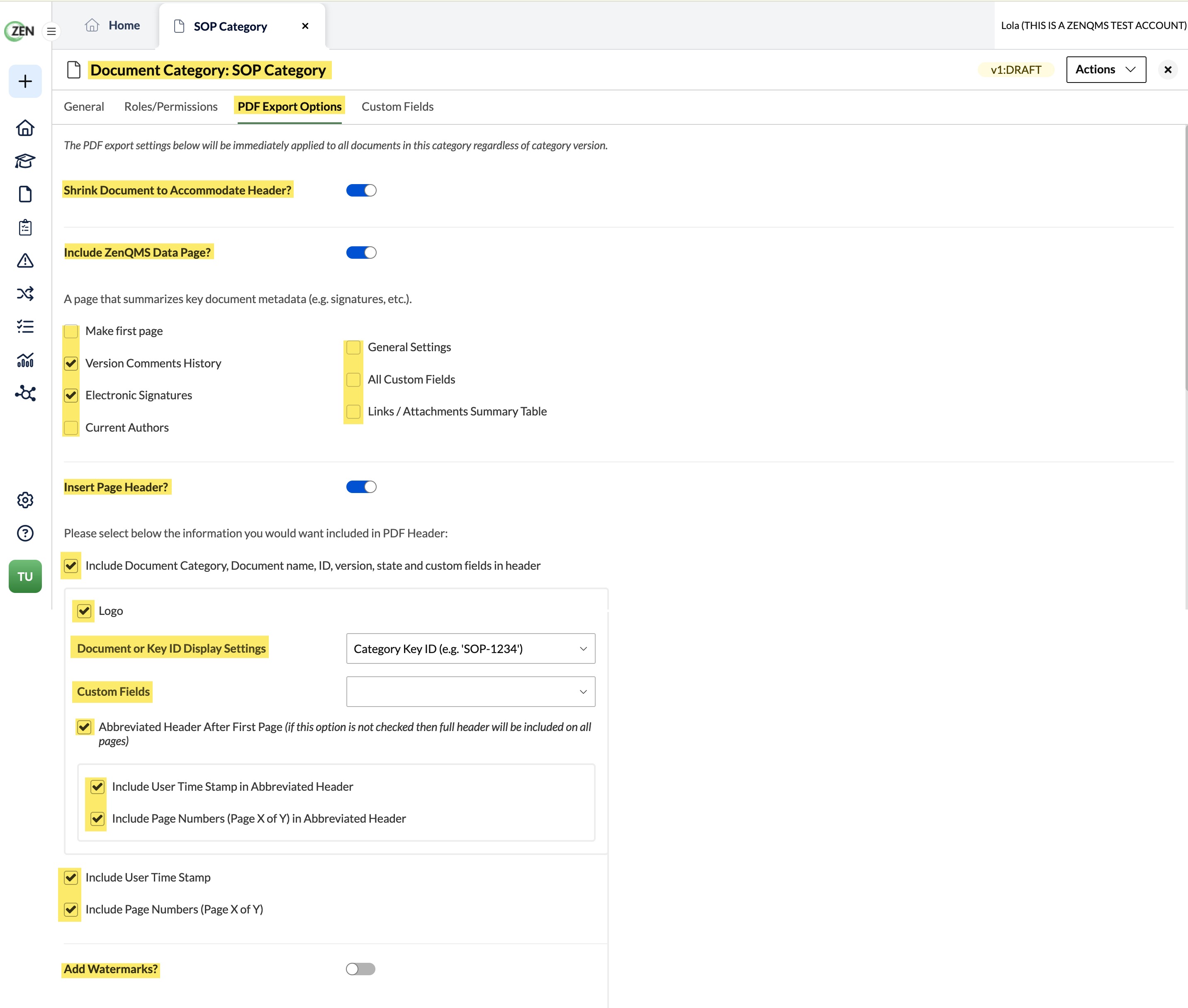Open the Actions dropdown menu
Screen dimensions: 1188x1008
click(x=1106, y=69)
